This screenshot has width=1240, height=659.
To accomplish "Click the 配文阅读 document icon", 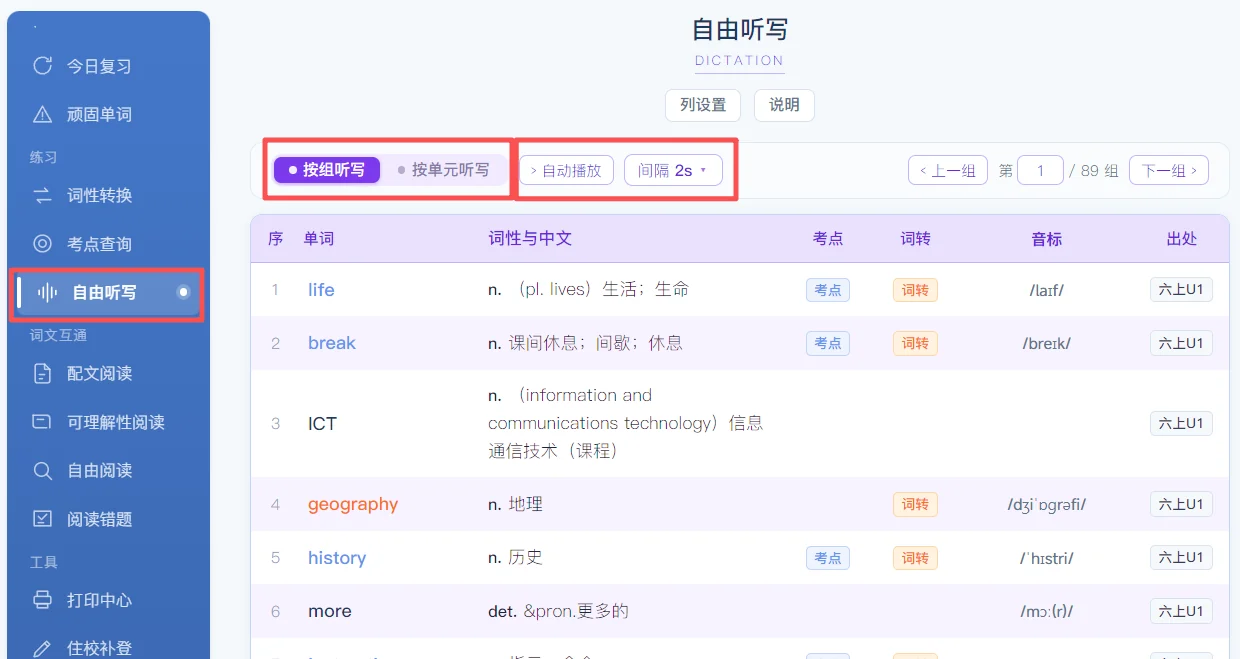I will (42, 374).
